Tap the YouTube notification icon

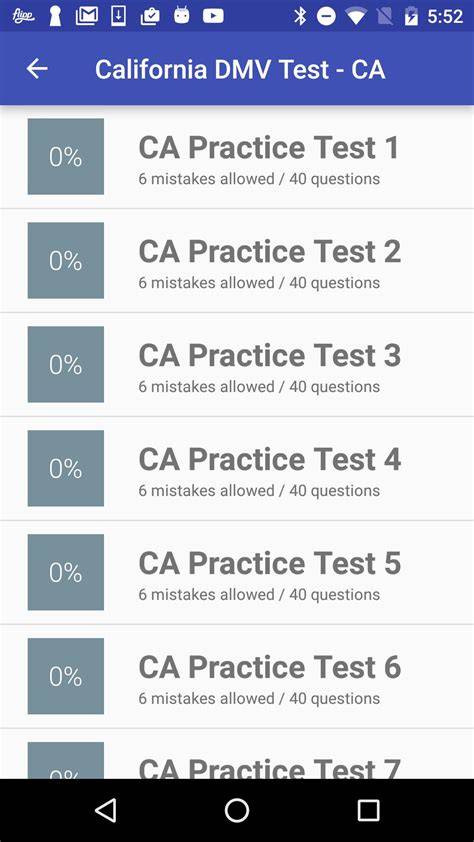213,16
